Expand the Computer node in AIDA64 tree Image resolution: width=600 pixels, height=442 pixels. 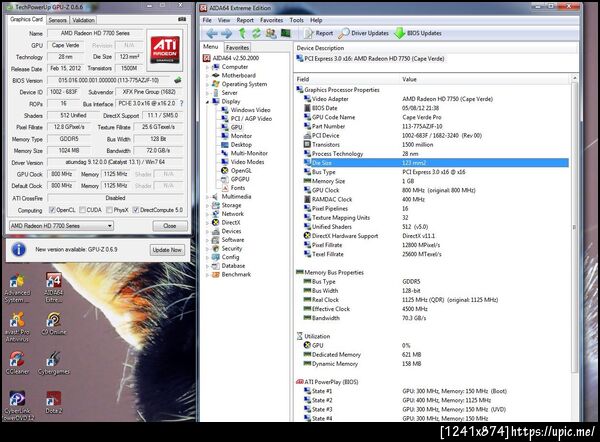click(x=208, y=67)
